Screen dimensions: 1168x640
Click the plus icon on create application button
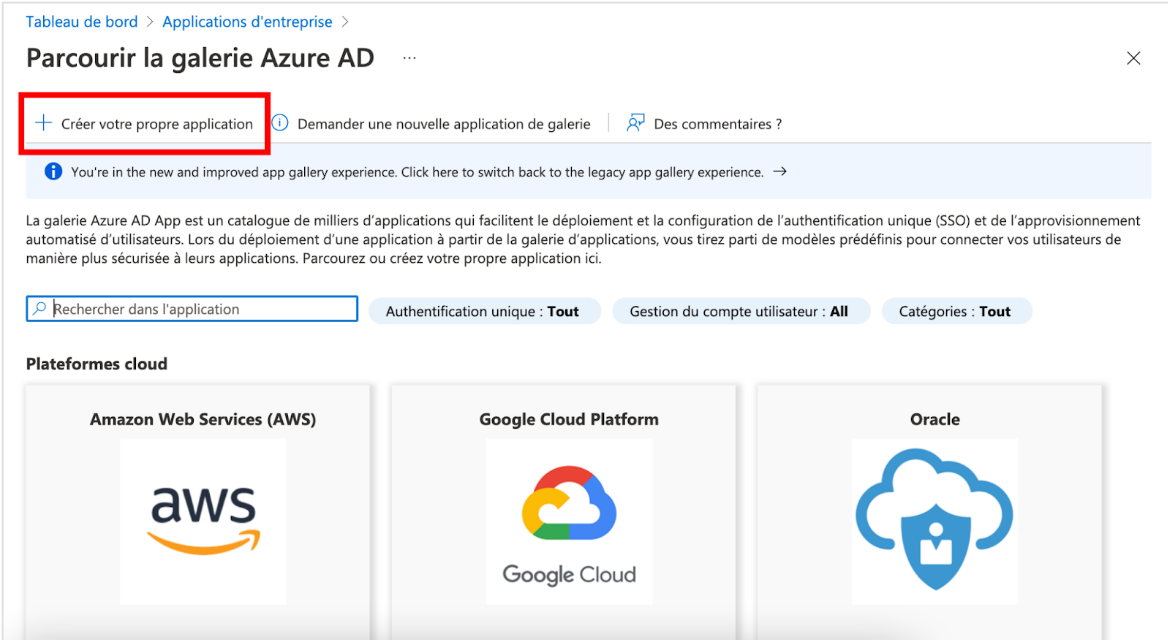click(x=43, y=122)
